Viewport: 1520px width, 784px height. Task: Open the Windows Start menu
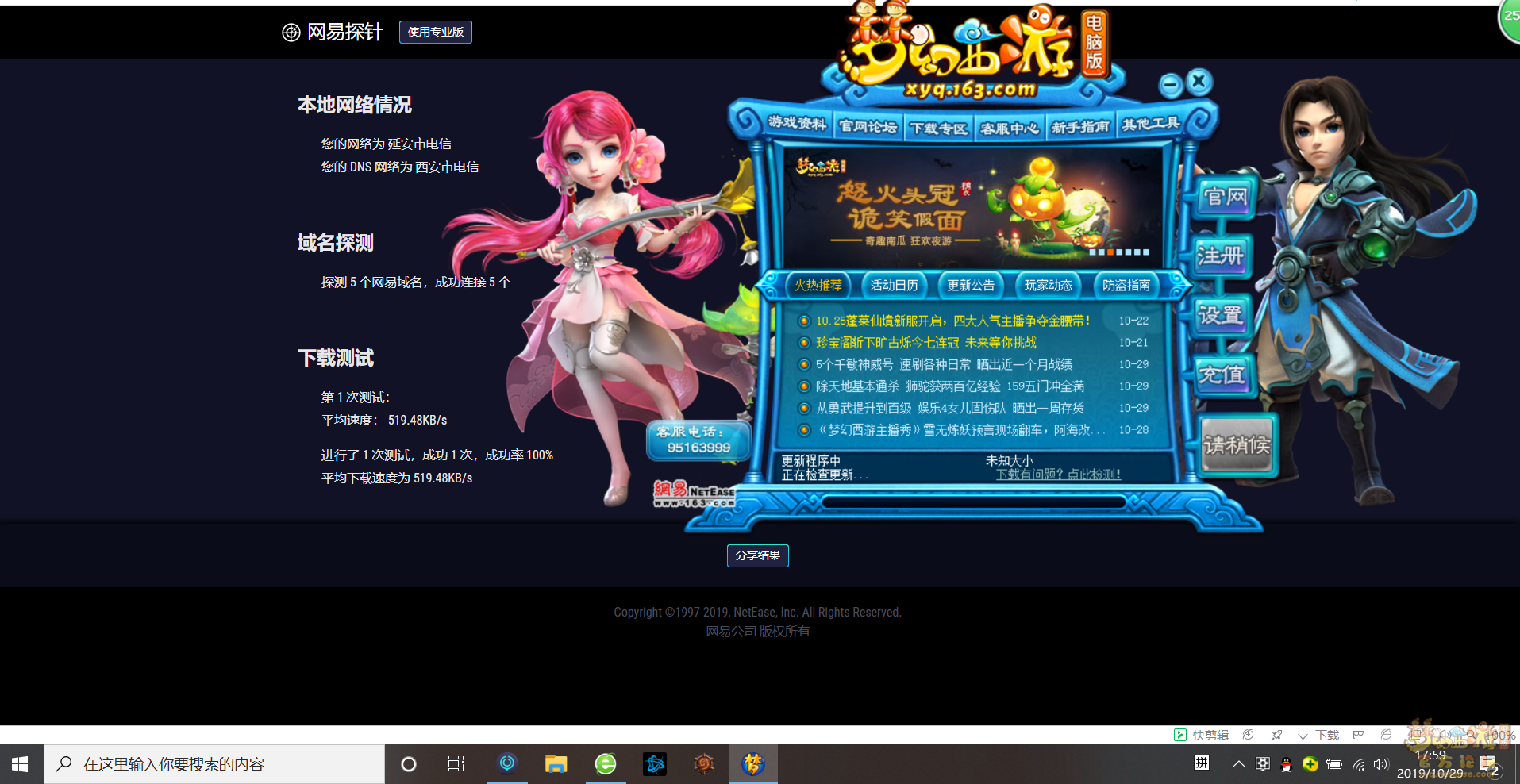[21, 764]
